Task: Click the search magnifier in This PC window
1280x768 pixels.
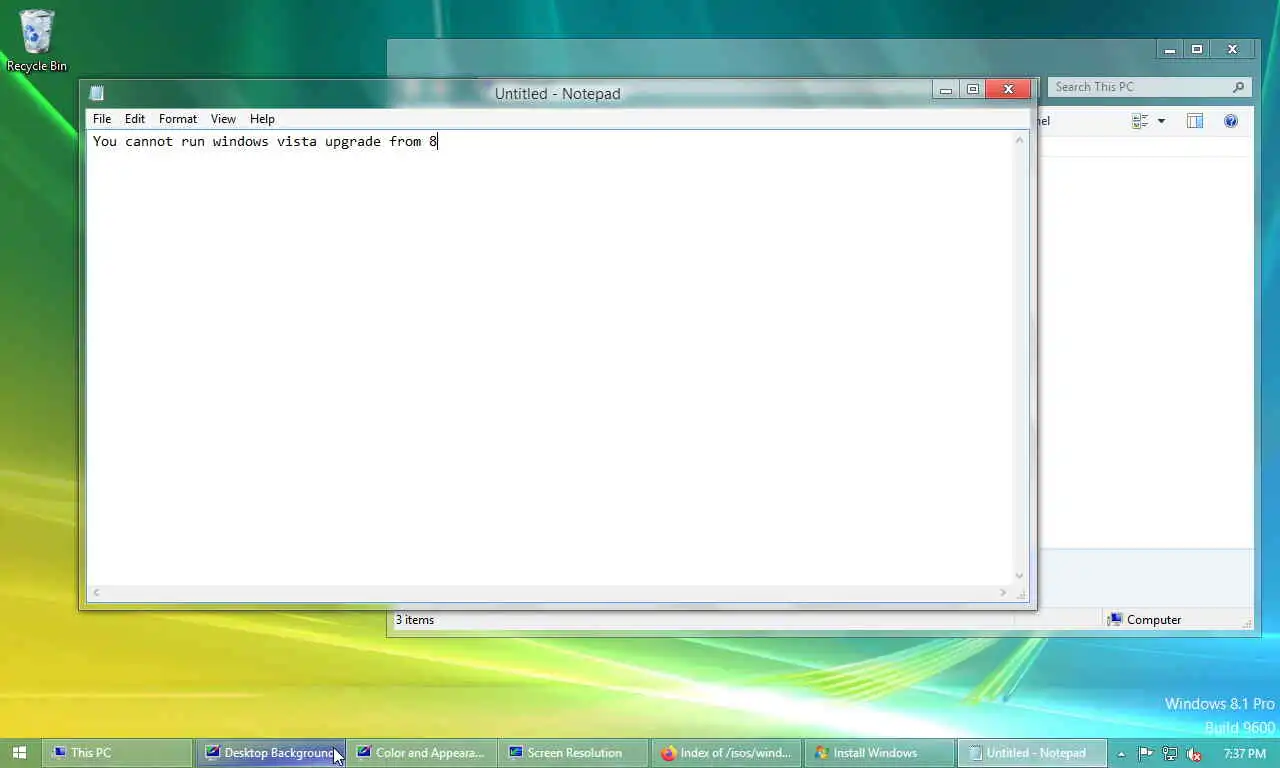Action: (x=1238, y=87)
